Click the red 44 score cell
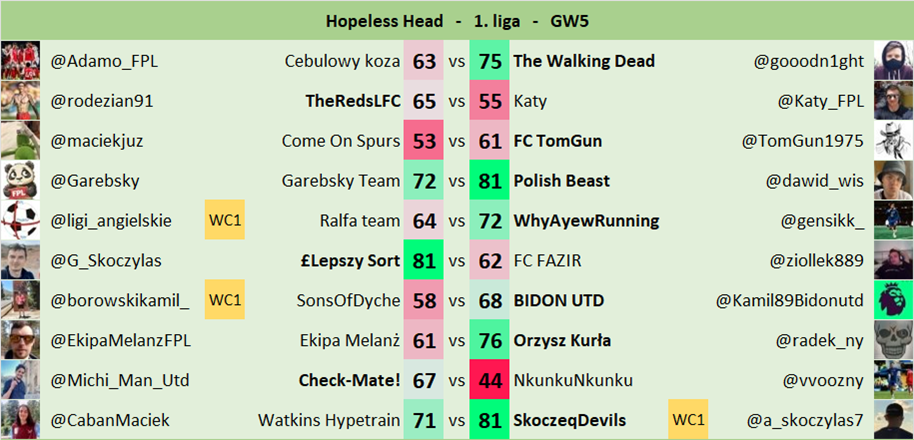Viewport: 914px width, 440px height. click(x=490, y=381)
